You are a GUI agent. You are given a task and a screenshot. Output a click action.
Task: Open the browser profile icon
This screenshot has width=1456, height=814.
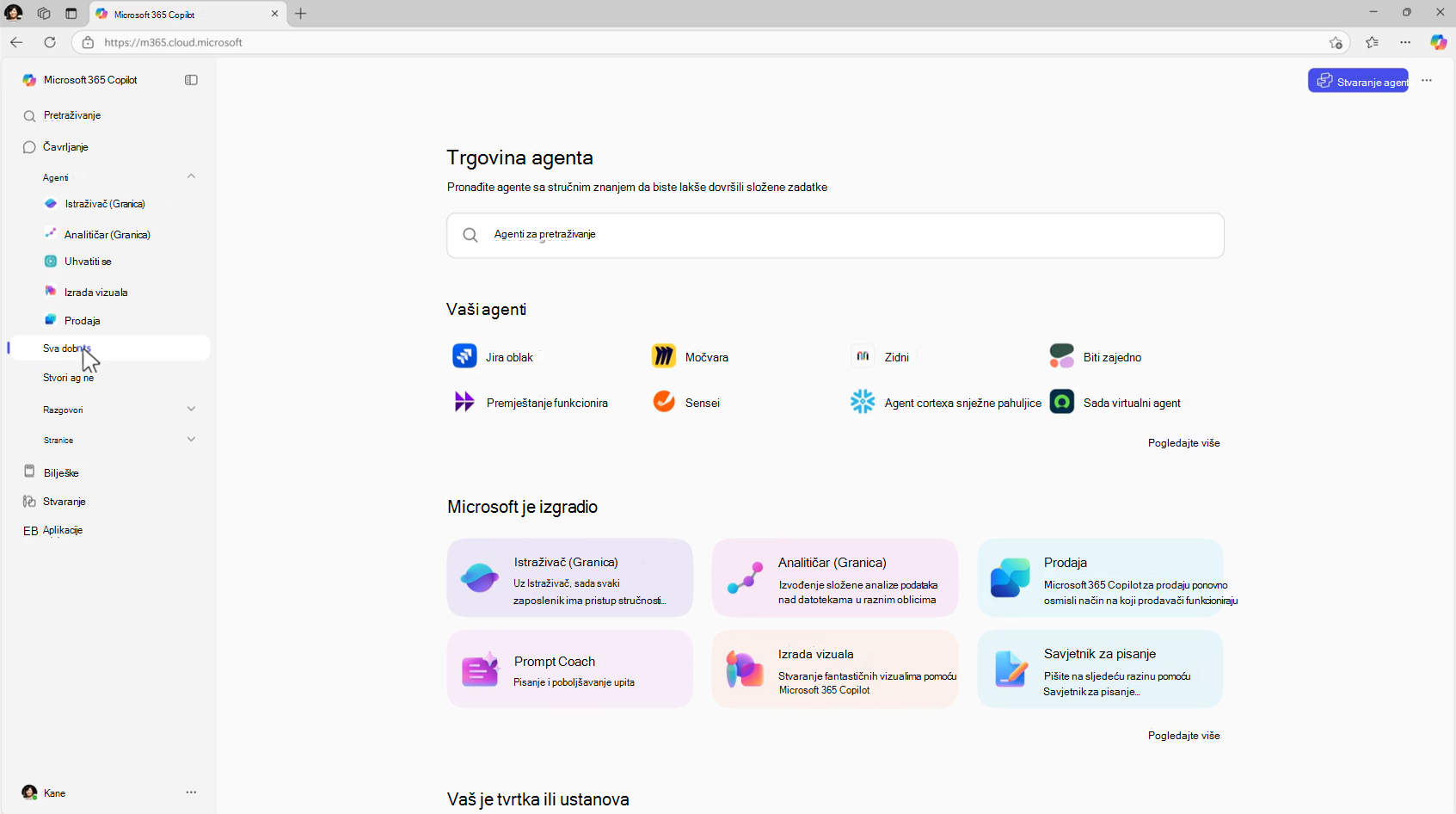[x=14, y=13]
